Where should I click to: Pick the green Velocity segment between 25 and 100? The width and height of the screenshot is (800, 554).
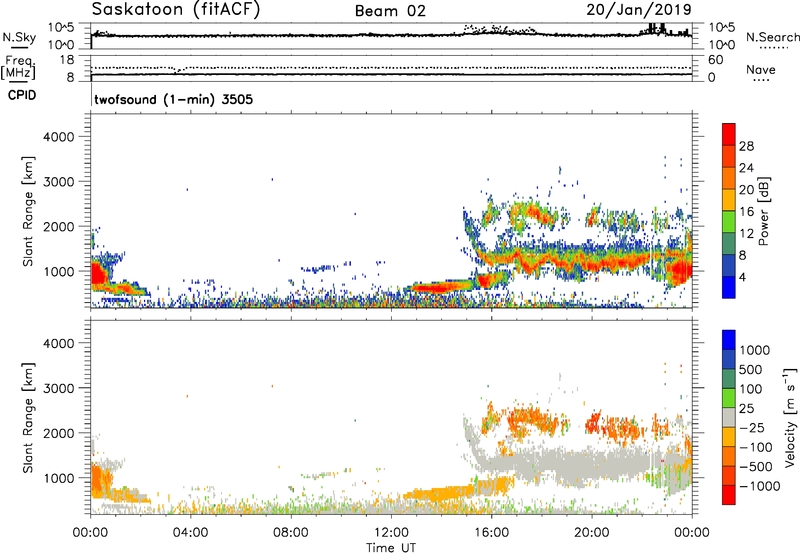point(729,398)
